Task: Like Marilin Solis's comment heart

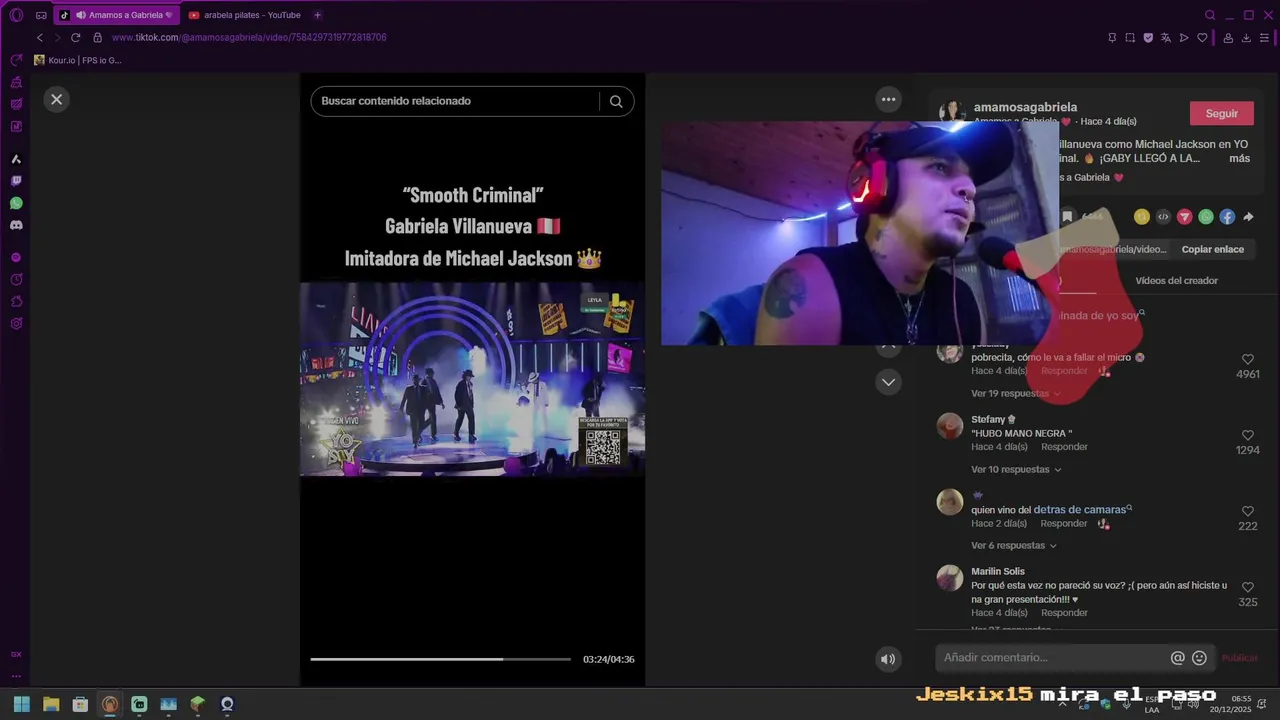Action: pyautogui.click(x=1248, y=587)
